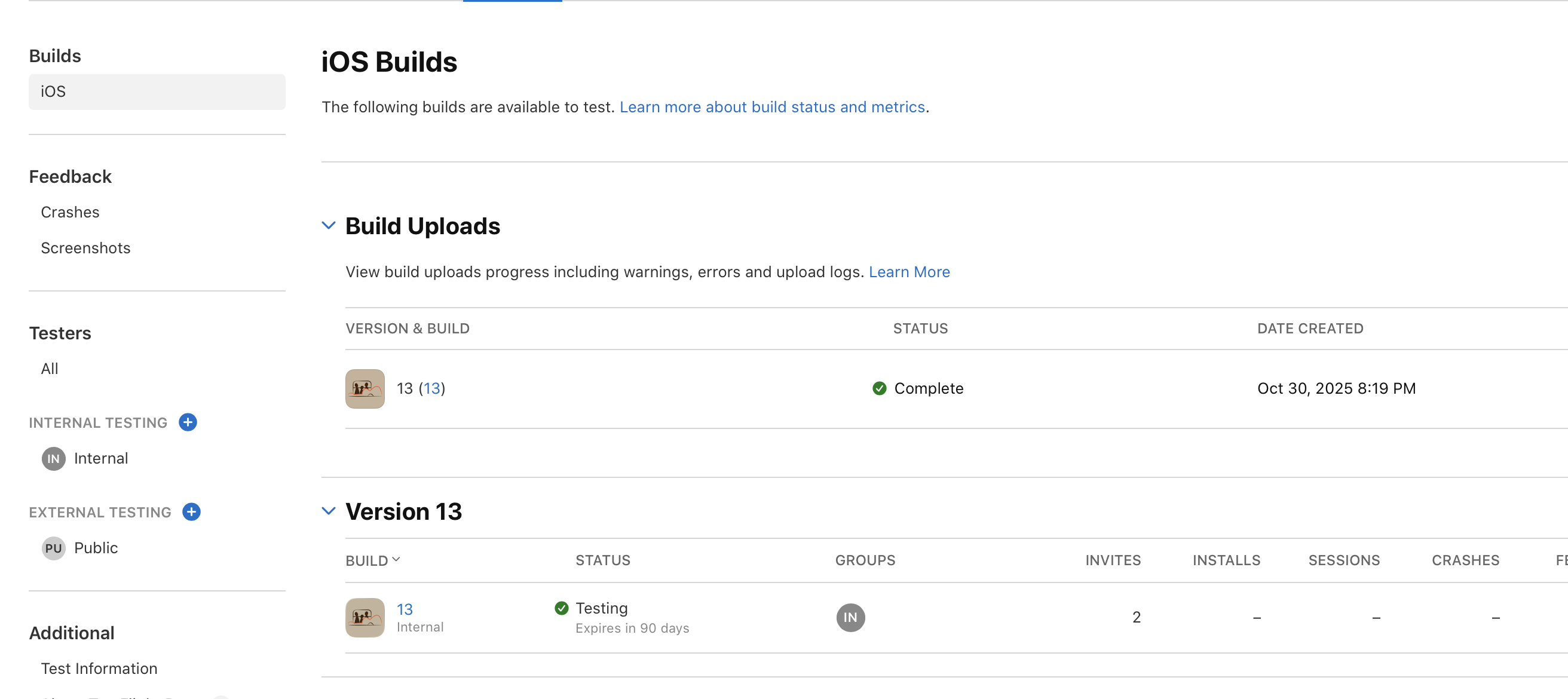Click the IN group badge in Version 13 row
The width and height of the screenshot is (1568, 699).
[850, 618]
